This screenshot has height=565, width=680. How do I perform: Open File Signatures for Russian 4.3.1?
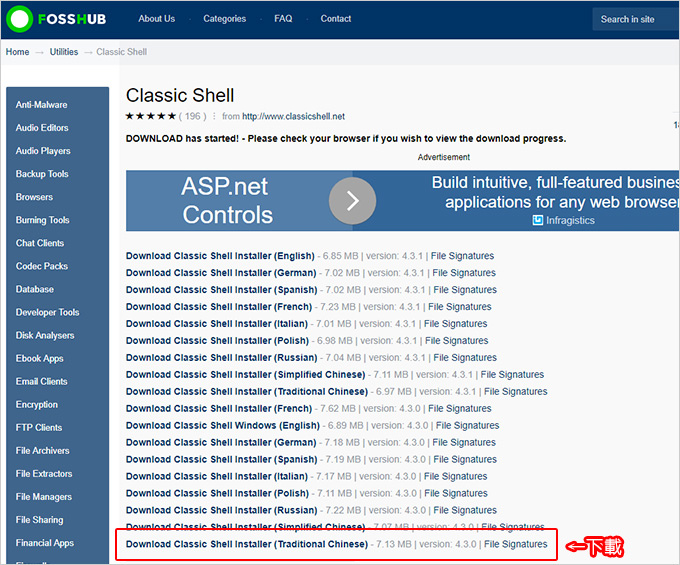click(465, 357)
